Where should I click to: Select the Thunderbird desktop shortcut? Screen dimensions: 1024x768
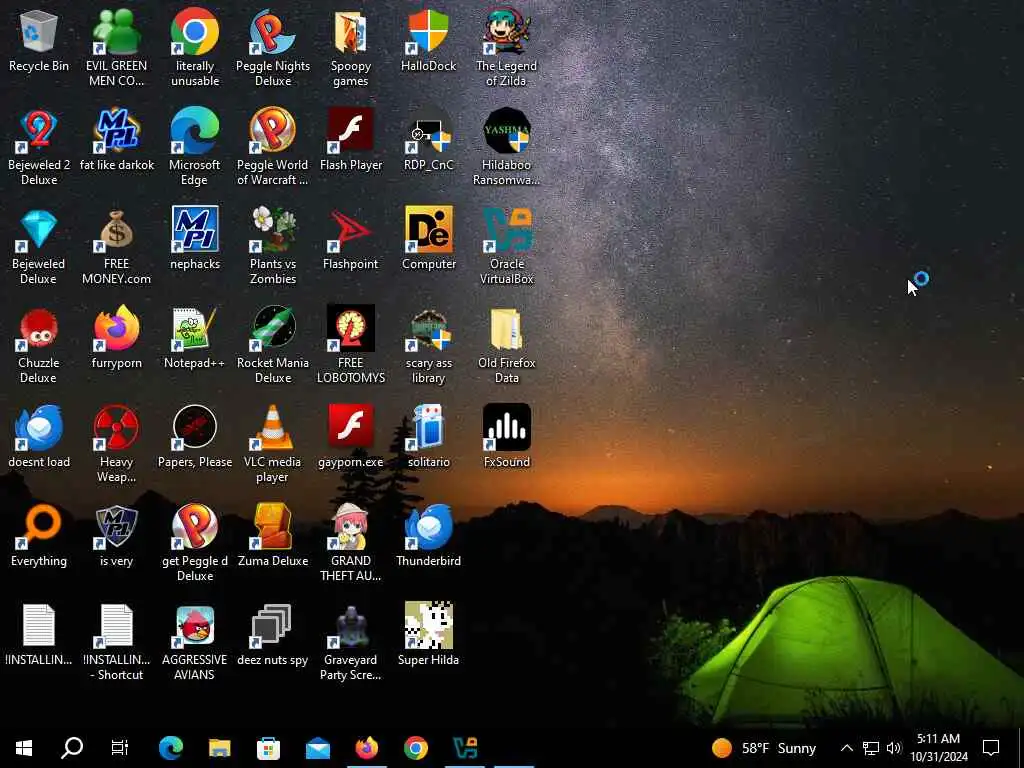click(428, 538)
